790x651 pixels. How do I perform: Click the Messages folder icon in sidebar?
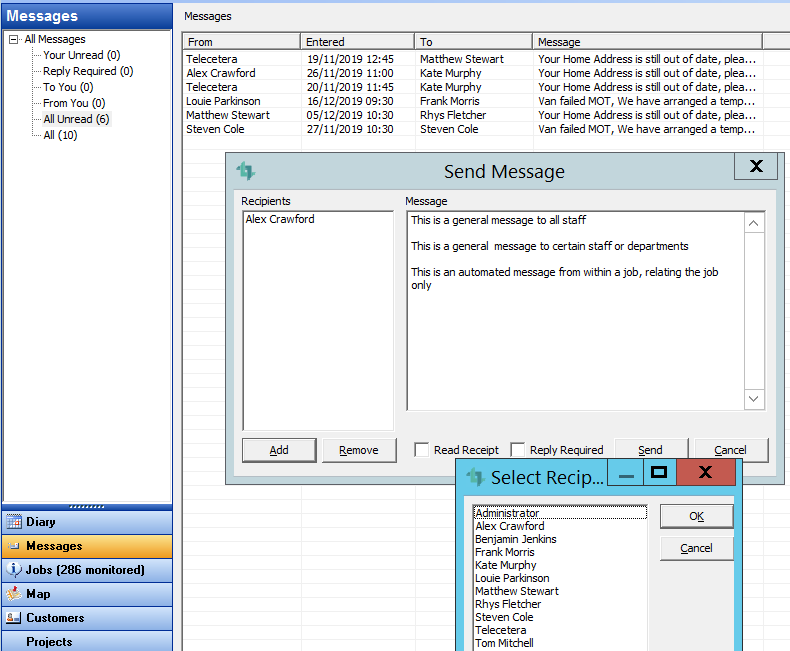(x=14, y=546)
